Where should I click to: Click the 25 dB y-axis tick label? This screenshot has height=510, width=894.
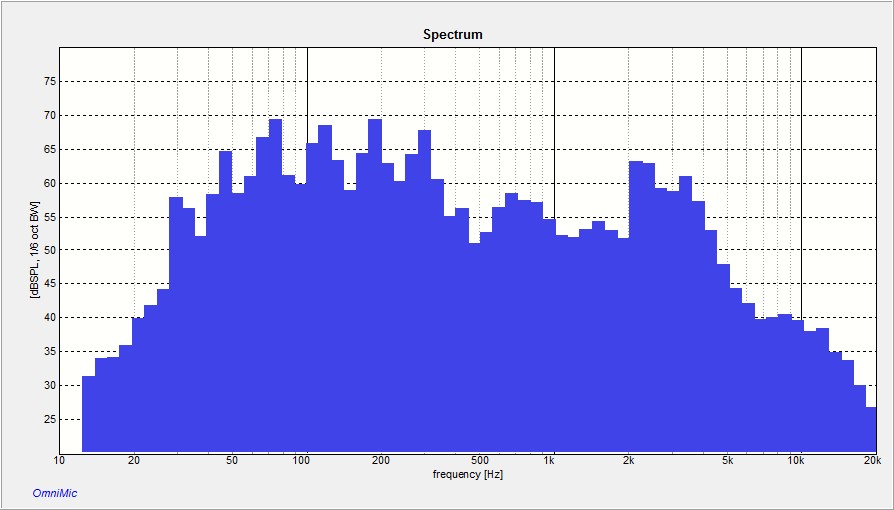(48, 419)
